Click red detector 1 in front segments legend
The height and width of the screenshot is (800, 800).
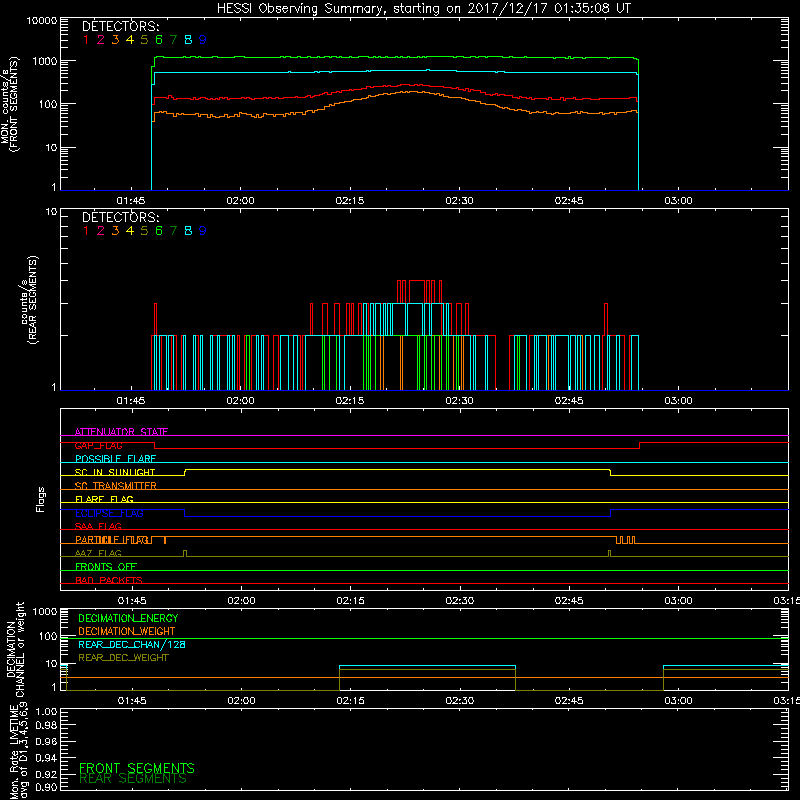(86, 40)
